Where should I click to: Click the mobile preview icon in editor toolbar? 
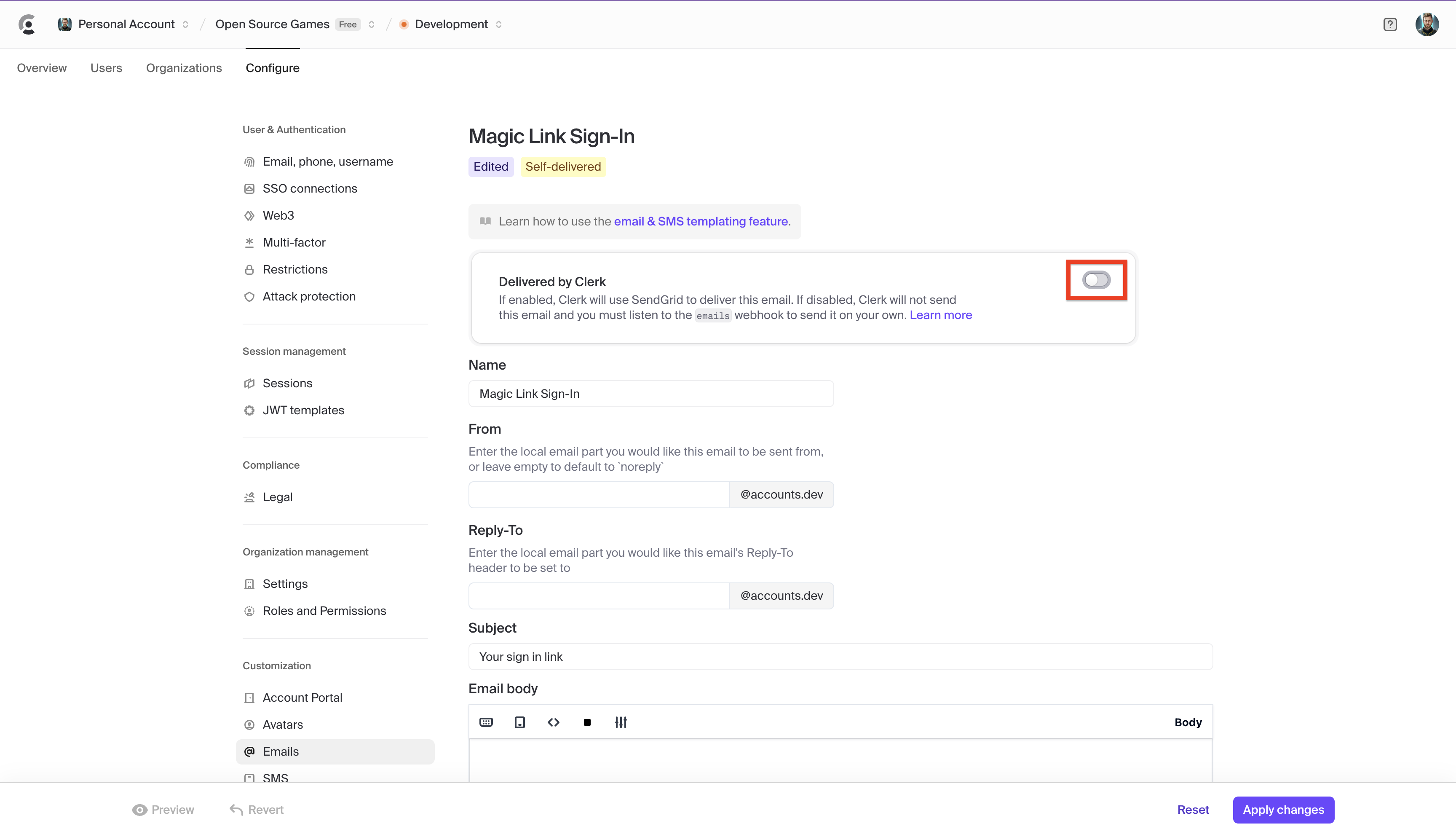coord(519,722)
